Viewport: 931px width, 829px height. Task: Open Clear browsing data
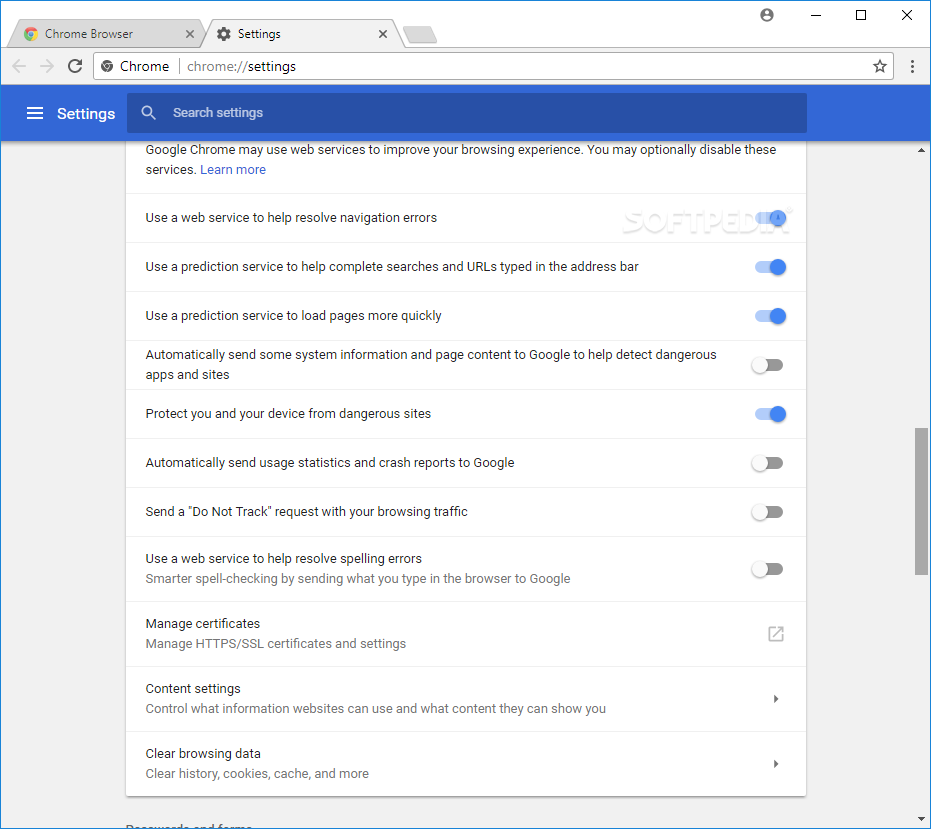coord(466,764)
